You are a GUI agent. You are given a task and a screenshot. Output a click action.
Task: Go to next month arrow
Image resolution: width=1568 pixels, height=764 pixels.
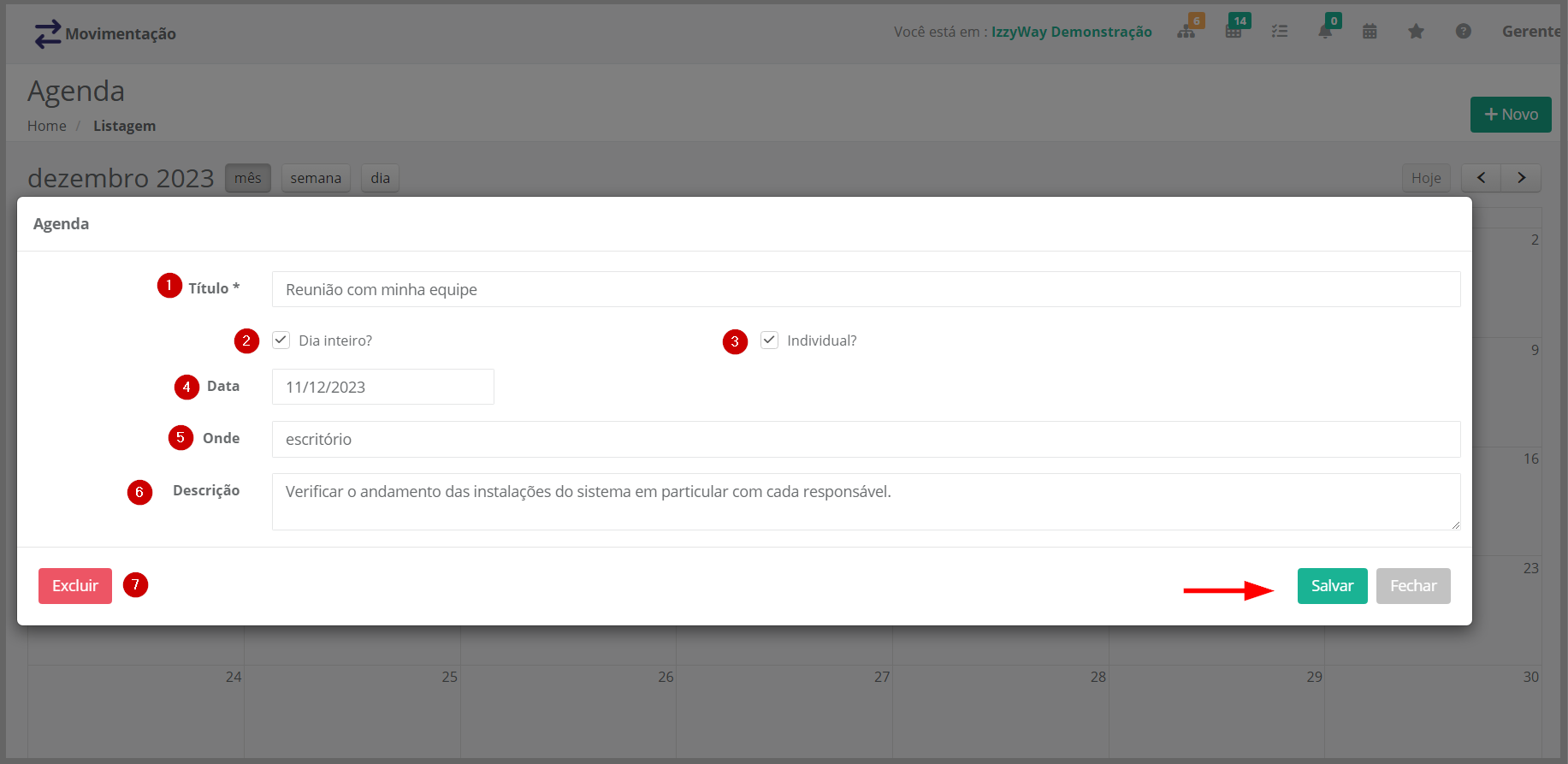click(1521, 178)
